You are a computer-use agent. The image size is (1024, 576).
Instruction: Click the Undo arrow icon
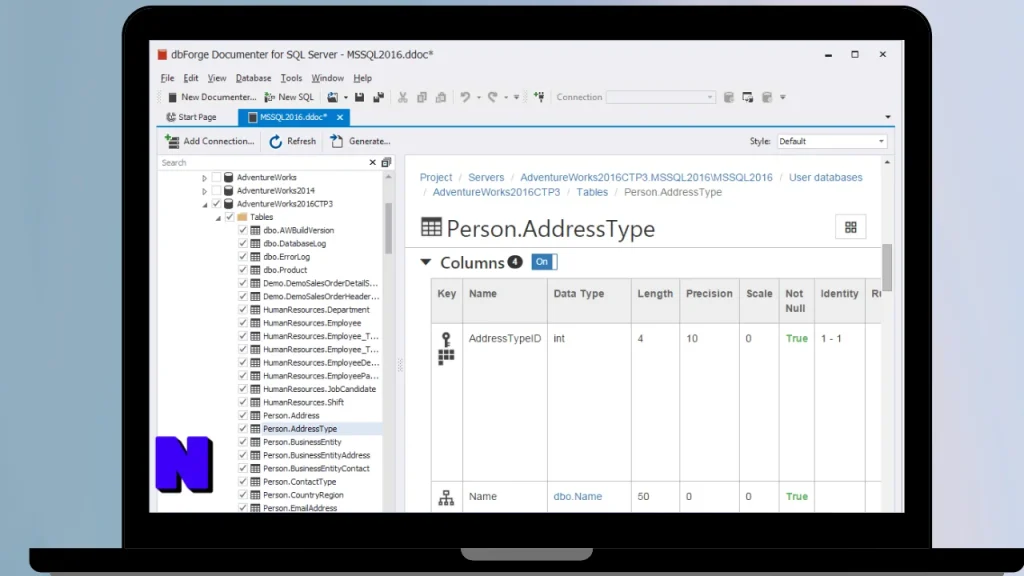(465, 97)
